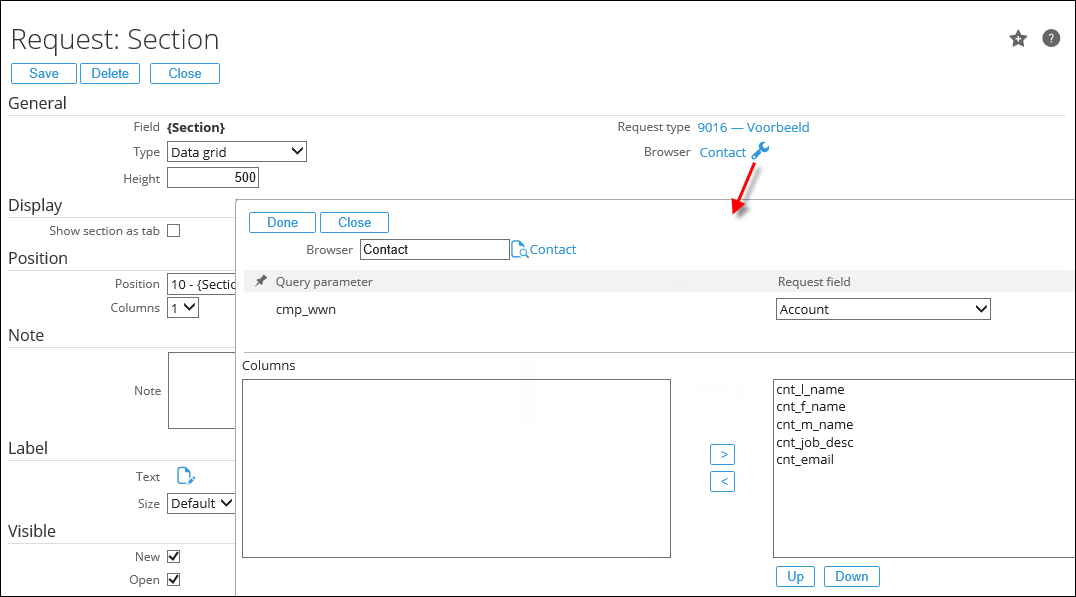Open the Label Size Default dropdown
The height and width of the screenshot is (597, 1076).
201,503
